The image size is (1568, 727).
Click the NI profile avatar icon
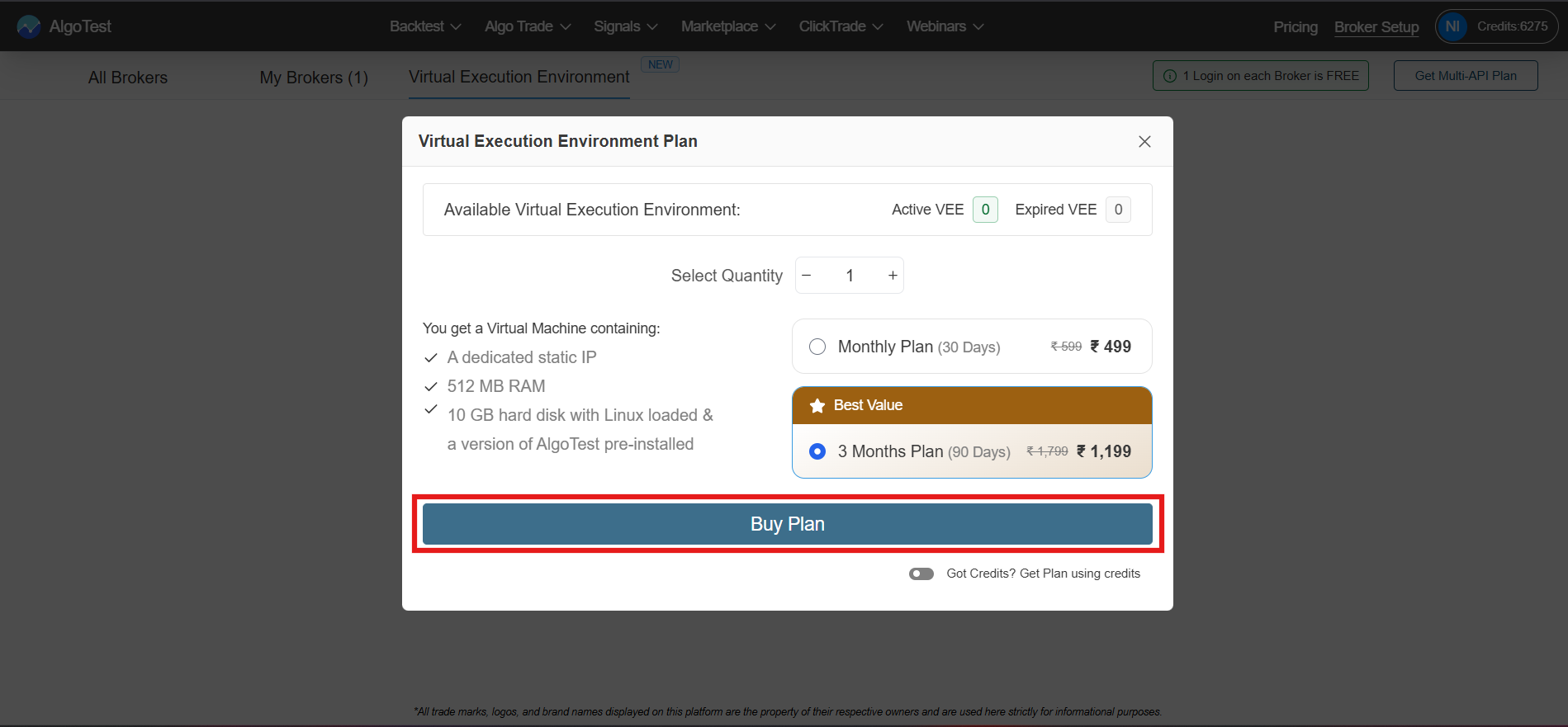pos(1452,26)
